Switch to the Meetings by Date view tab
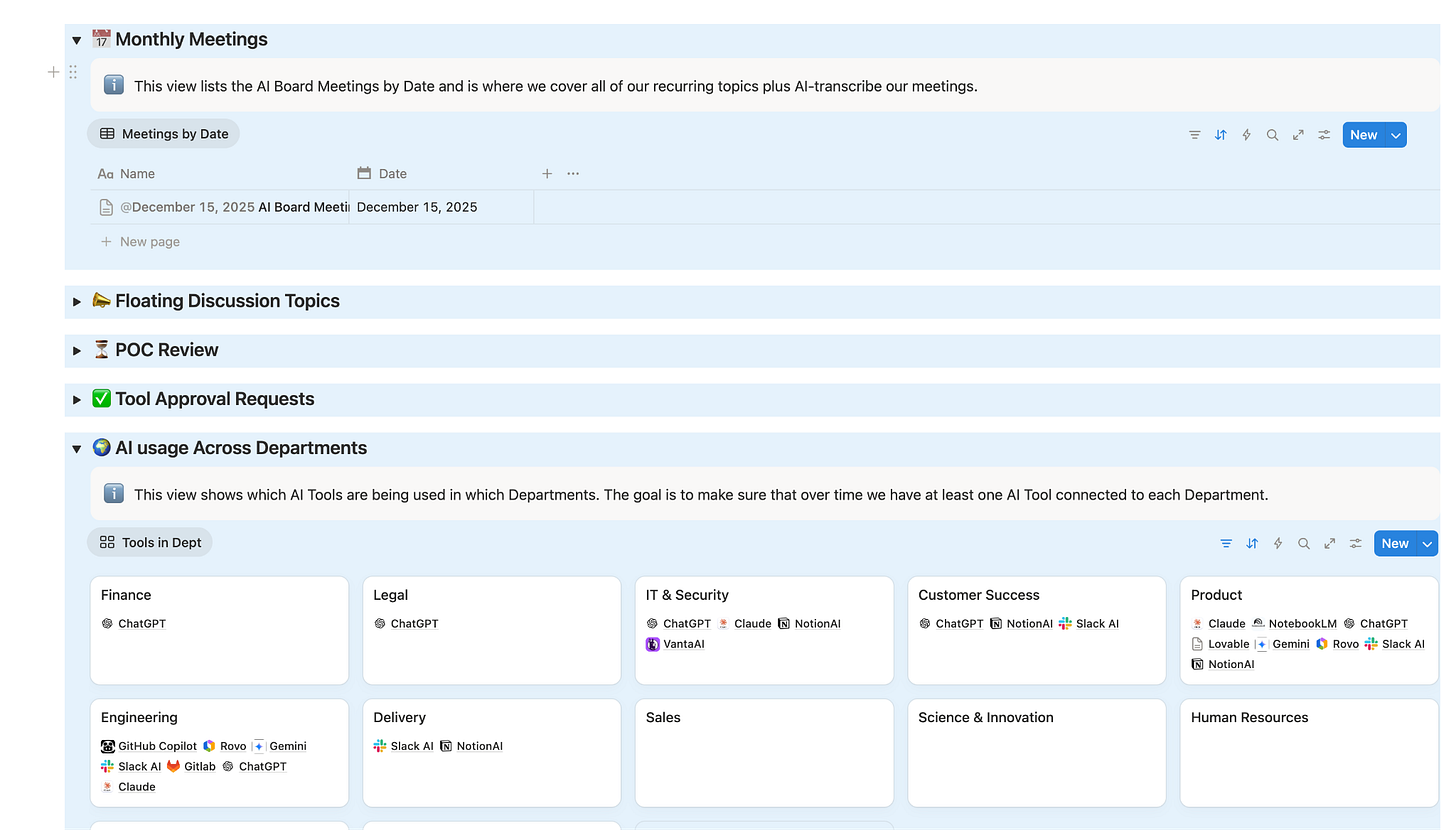1456x830 pixels. pyautogui.click(x=164, y=134)
